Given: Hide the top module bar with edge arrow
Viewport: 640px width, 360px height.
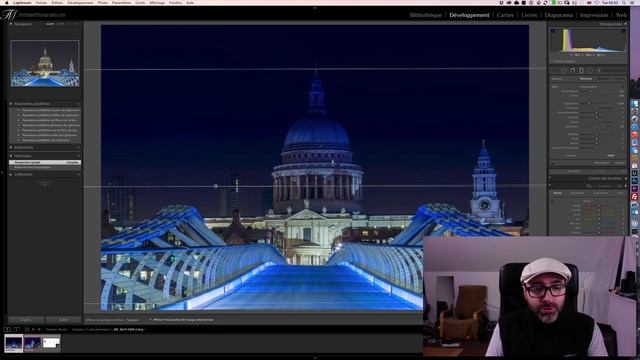Looking at the screenshot, I should (x=315, y=8).
